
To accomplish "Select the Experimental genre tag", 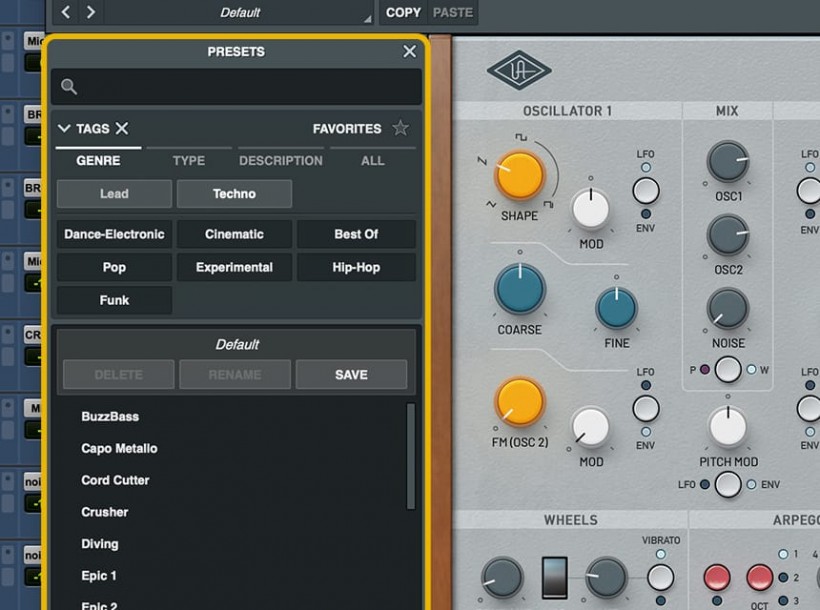I will click(x=234, y=267).
